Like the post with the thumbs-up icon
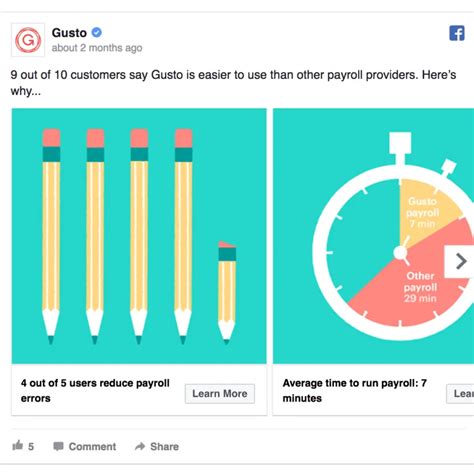This screenshot has height=474, width=474. point(17,445)
